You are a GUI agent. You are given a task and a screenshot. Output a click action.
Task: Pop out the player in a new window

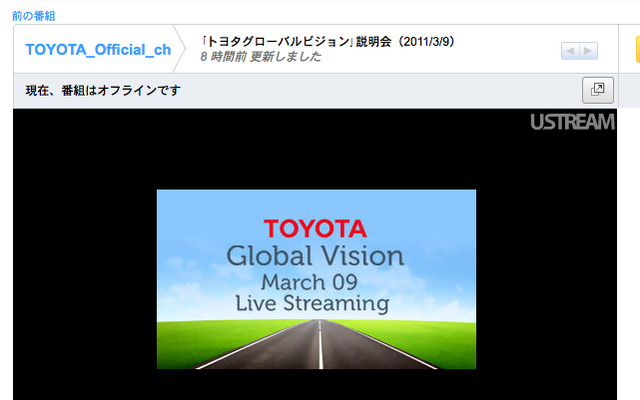598,90
